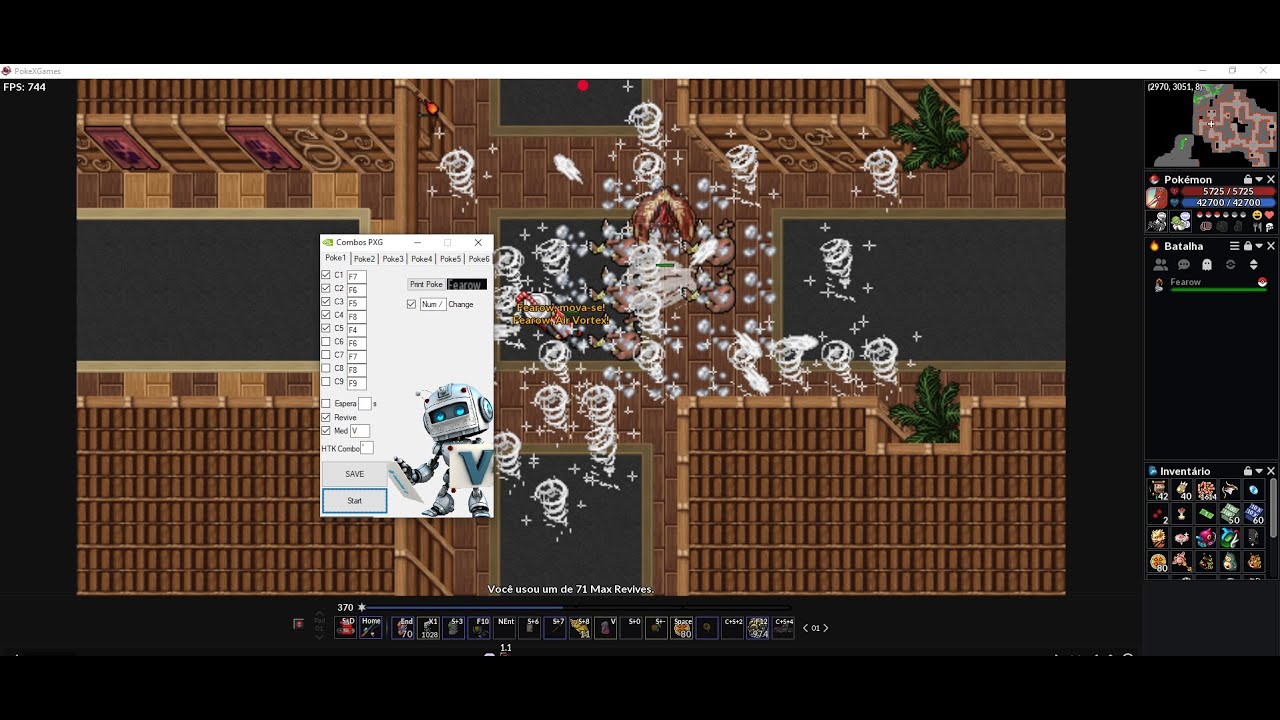This screenshot has height=720, width=1280.
Task: Close the Batalha panel
Action: coord(1271,246)
